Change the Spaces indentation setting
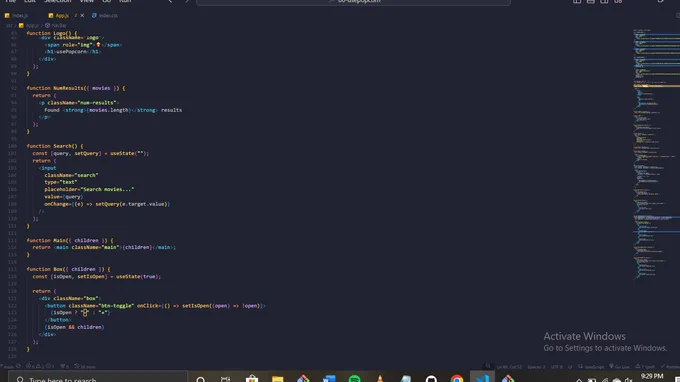 (x=536, y=367)
